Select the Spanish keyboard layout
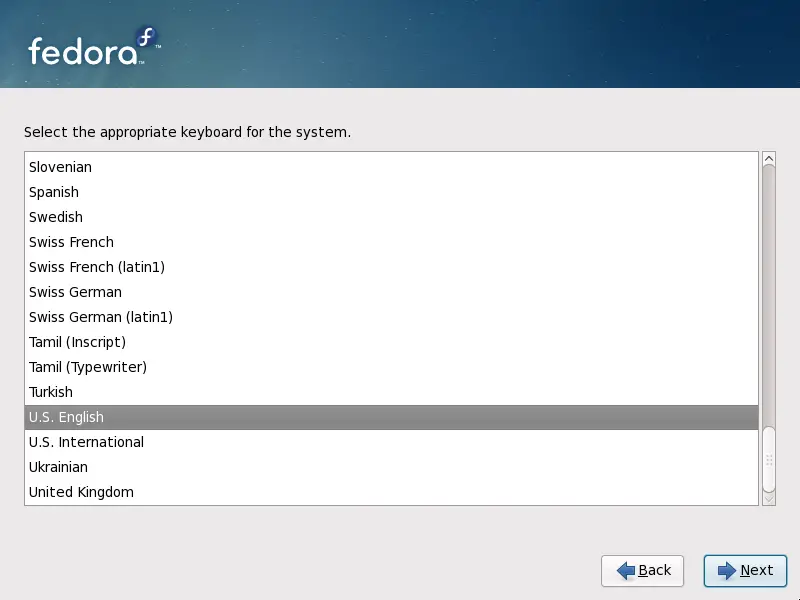The image size is (800, 600). click(53, 192)
